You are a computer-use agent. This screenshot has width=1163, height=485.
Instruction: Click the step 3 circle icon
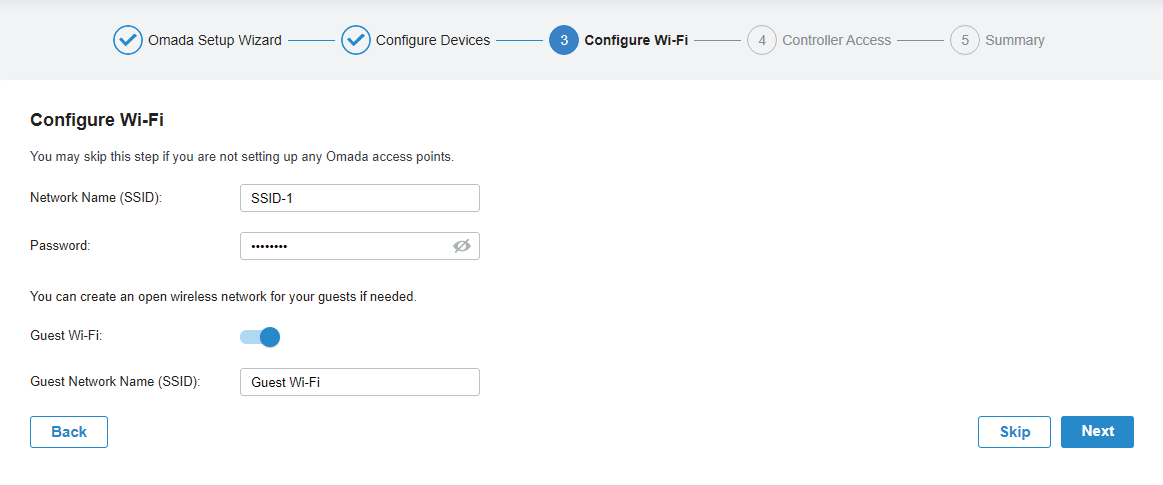point(564,41)
